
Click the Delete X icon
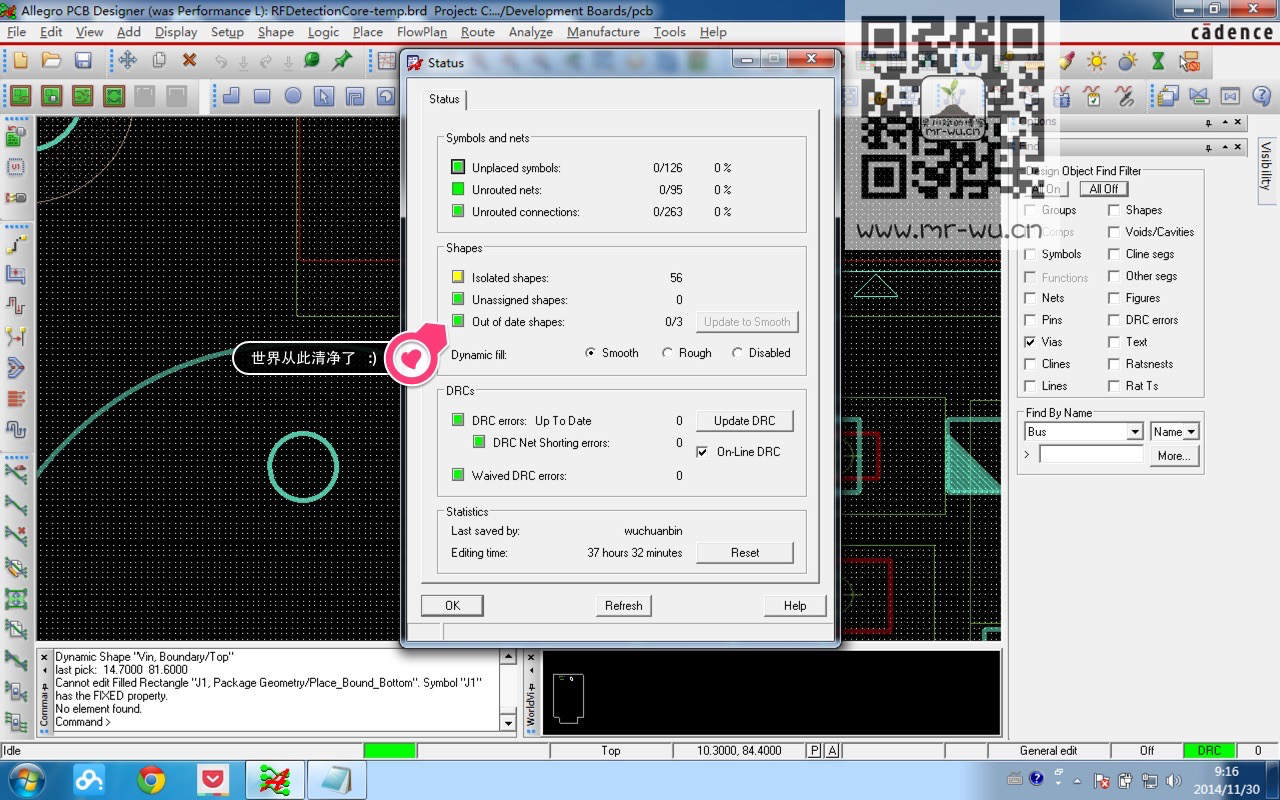(189, 61)
